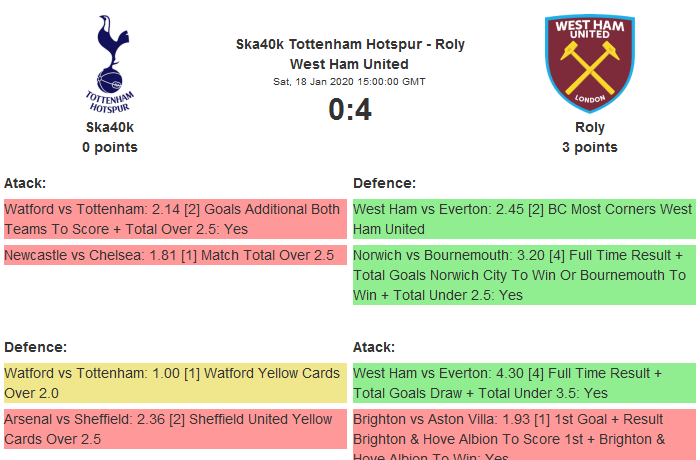Click the West Ham United club crest
This screenshot has height=460, width=700.
click(x=589, y=63)
